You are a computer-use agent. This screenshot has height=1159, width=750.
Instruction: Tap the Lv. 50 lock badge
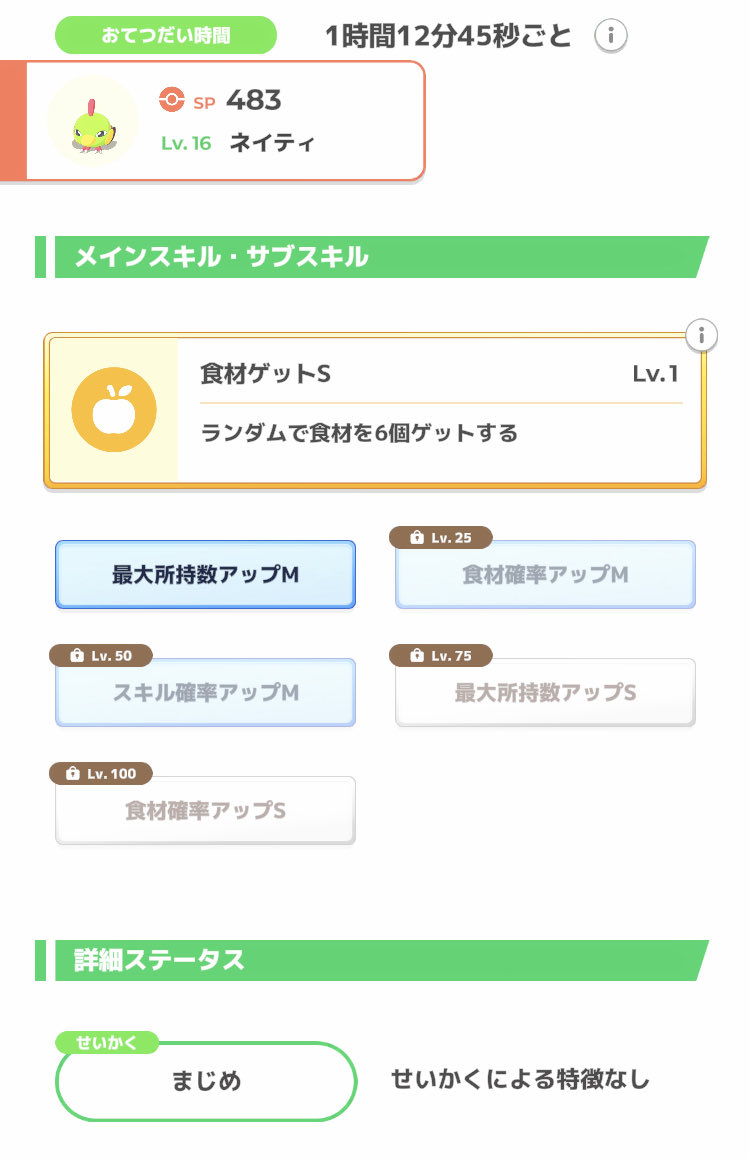(x=100, y=656)
